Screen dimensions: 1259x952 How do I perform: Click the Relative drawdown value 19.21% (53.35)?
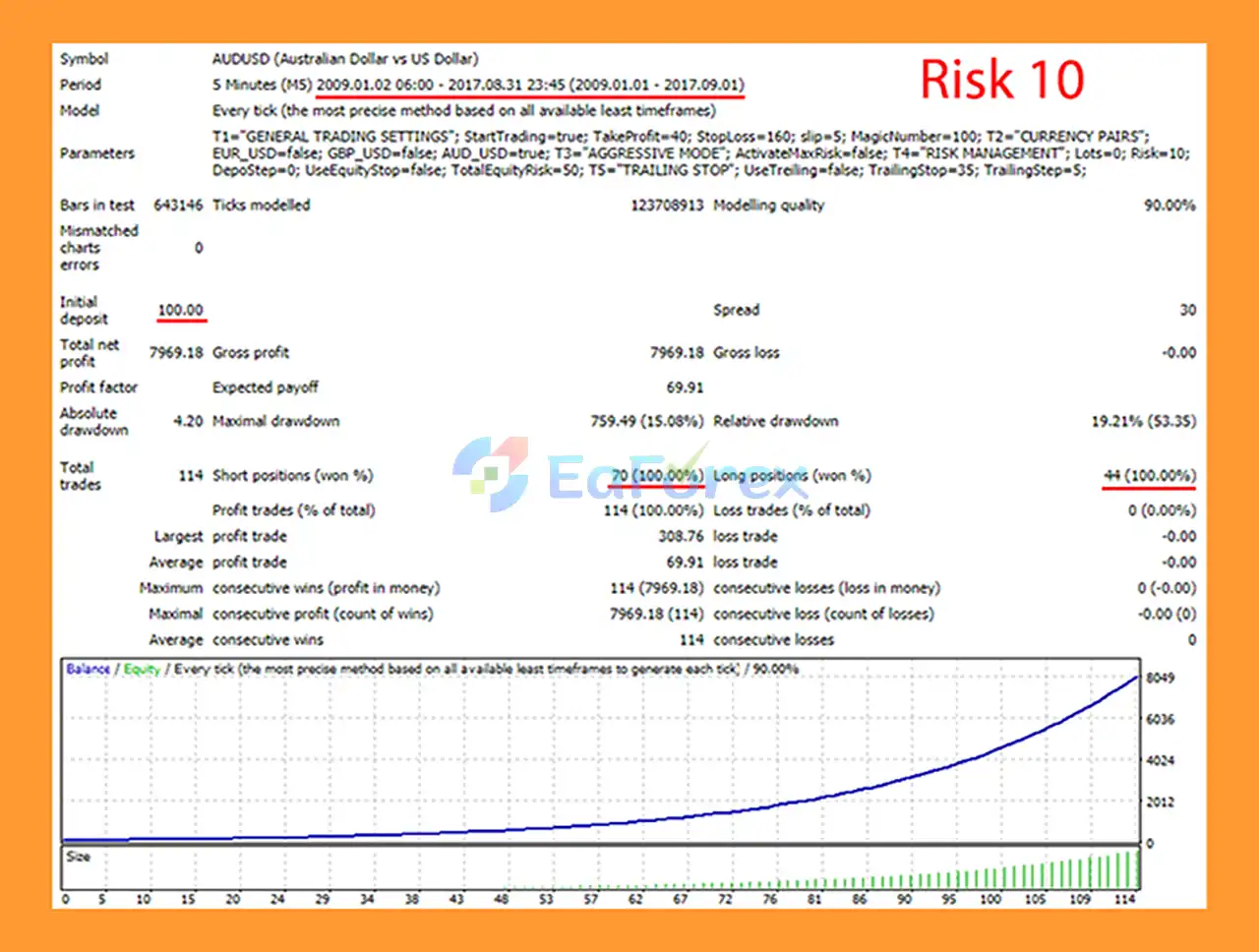1143,422
